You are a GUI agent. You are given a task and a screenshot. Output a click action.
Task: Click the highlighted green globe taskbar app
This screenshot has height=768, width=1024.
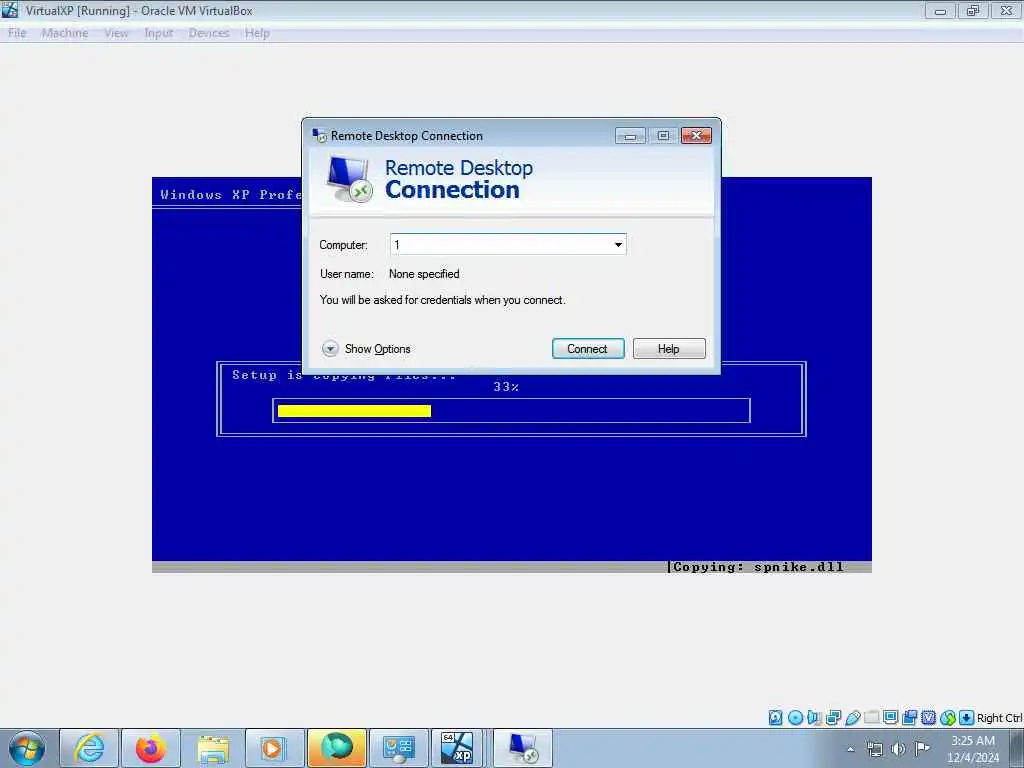coord(337,748)
